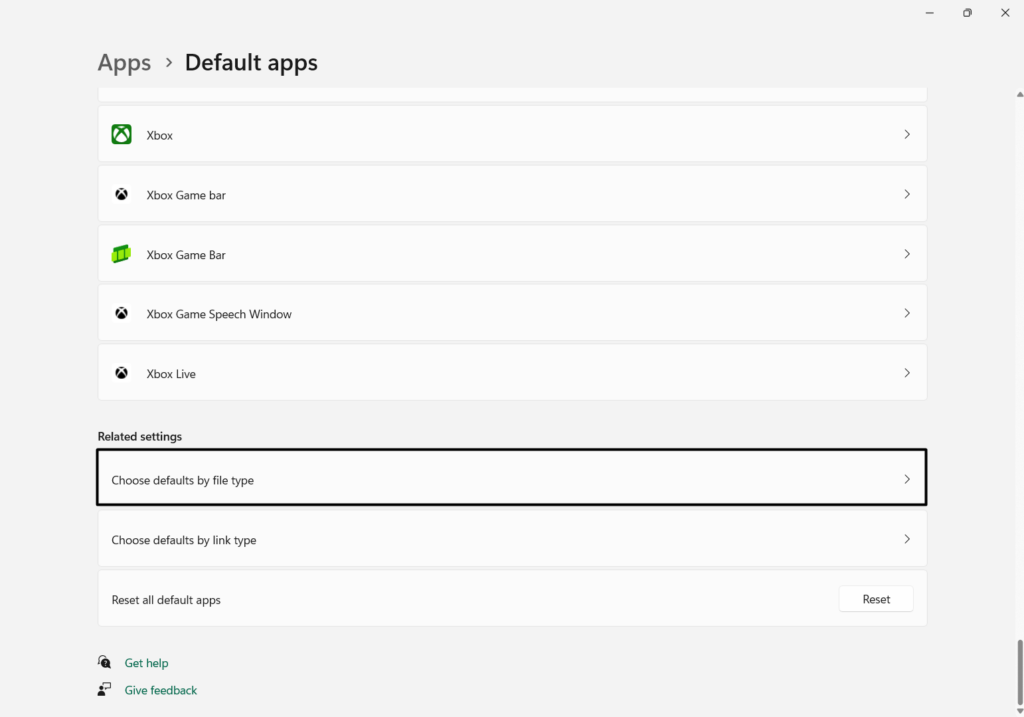Restore down the Settings window
The height and width of the screenshot is (717, 1024).
(967, 13)
